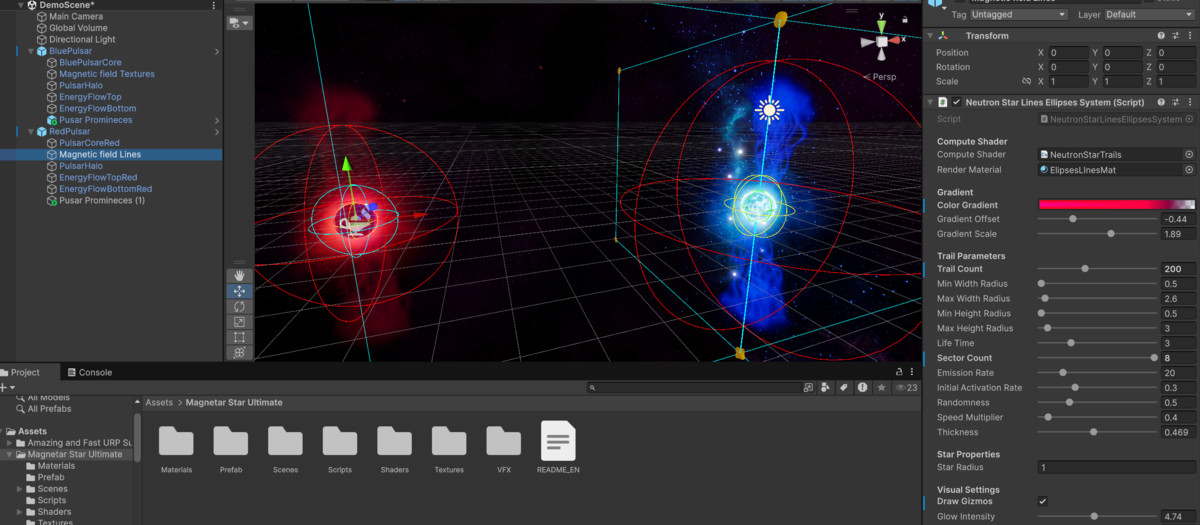Open search-in-window icon next to search field

coord(808,387)
